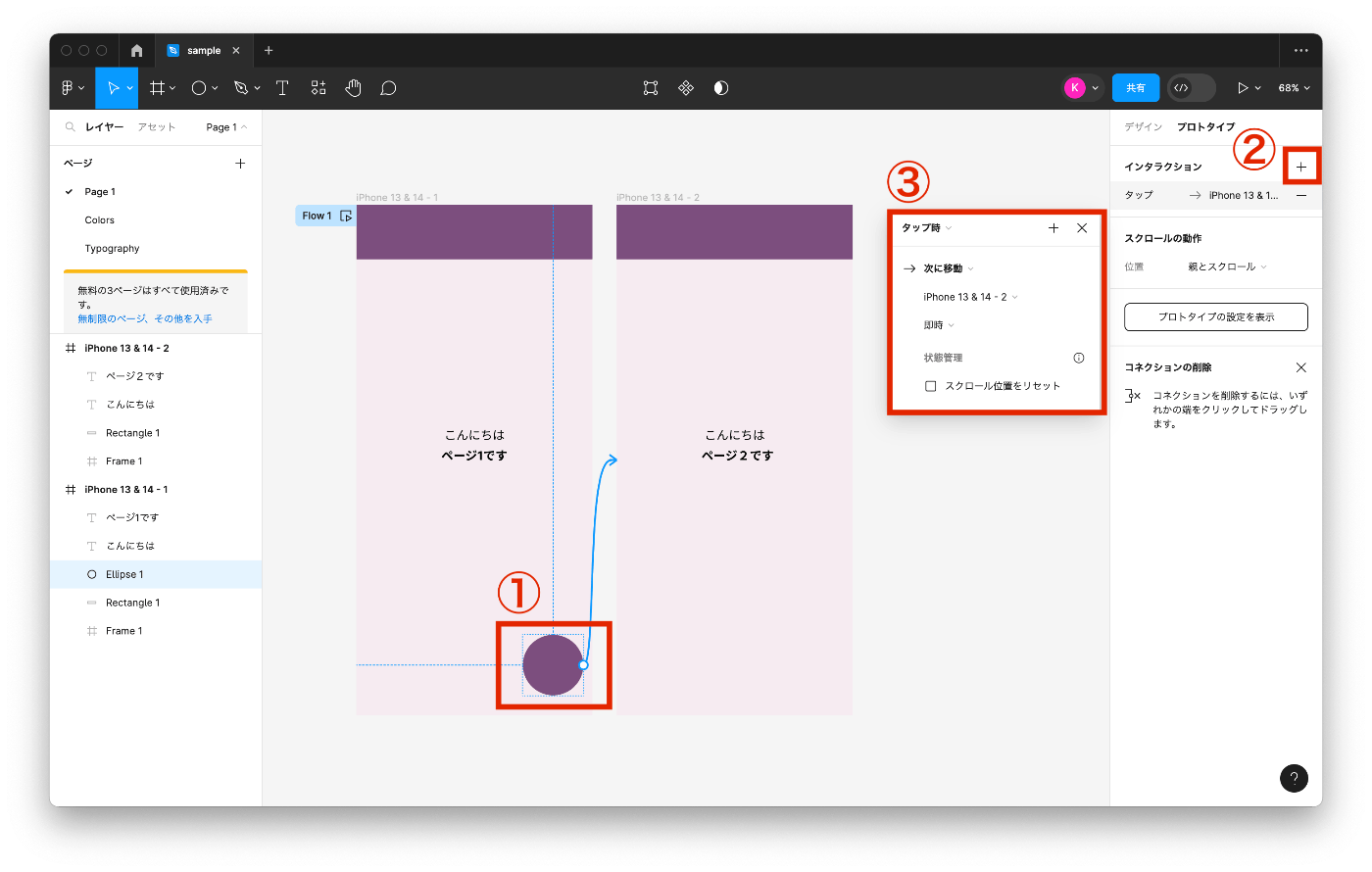The width and height of the screenshot is (1372, 872).
Task: Open the destination iPhone 13 & 14 - 2 dropdown
Action: click(x=971, y=297)
